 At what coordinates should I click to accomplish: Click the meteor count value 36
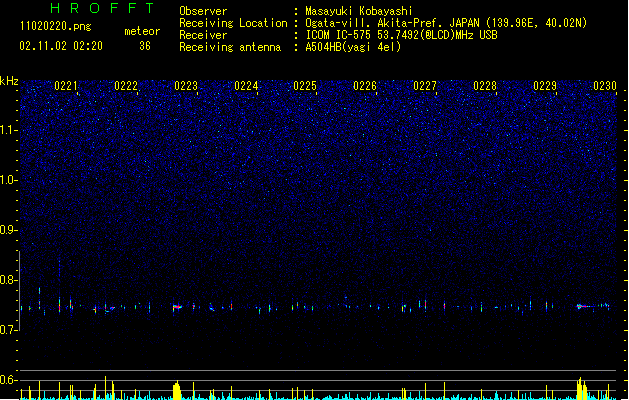[x=145, y=46]
